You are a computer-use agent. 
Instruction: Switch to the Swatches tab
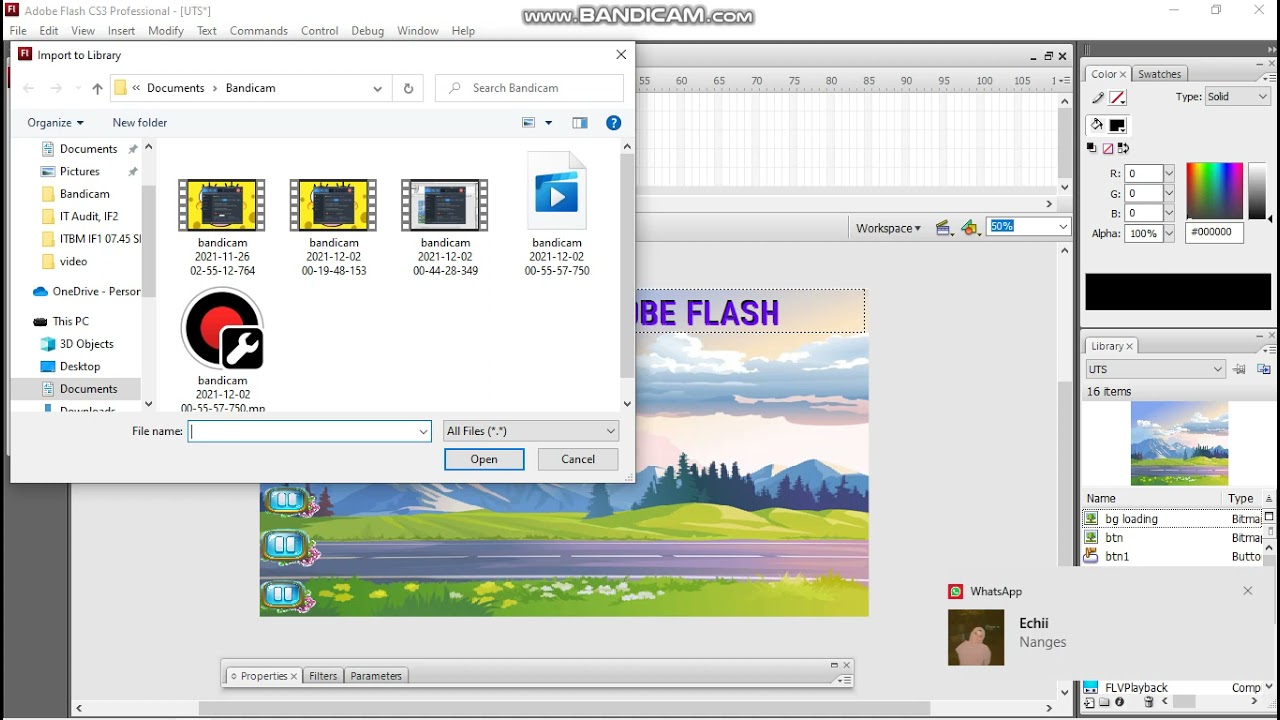[1159, 74]
